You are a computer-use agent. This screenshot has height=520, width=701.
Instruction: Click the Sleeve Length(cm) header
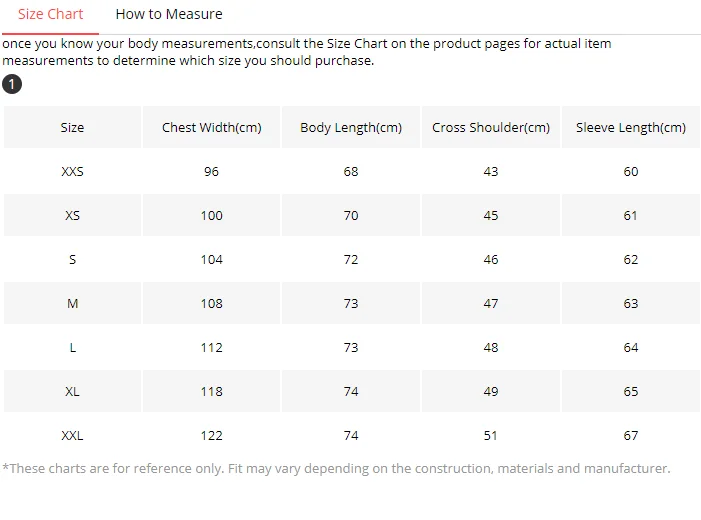point(631,127)
